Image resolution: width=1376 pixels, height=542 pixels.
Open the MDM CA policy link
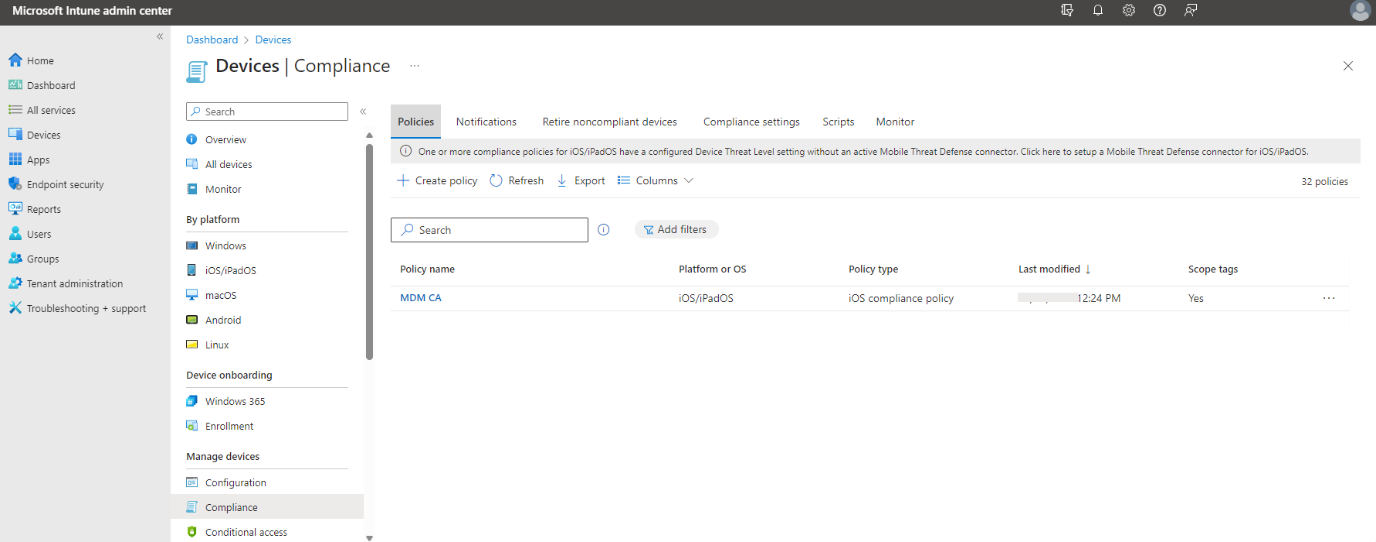coord(420,298)
